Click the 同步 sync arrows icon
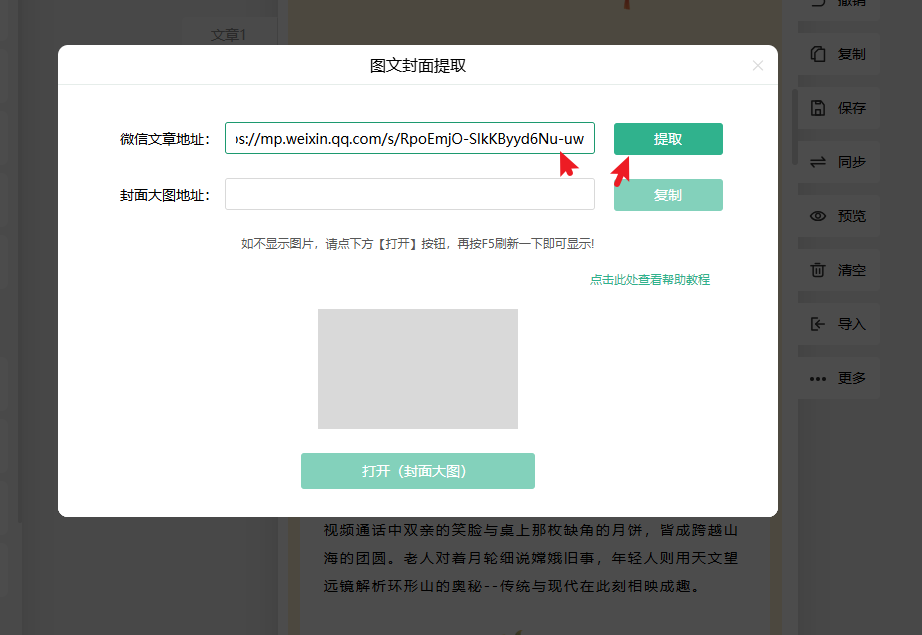This screenshot has height=635, width=922. 818,162
